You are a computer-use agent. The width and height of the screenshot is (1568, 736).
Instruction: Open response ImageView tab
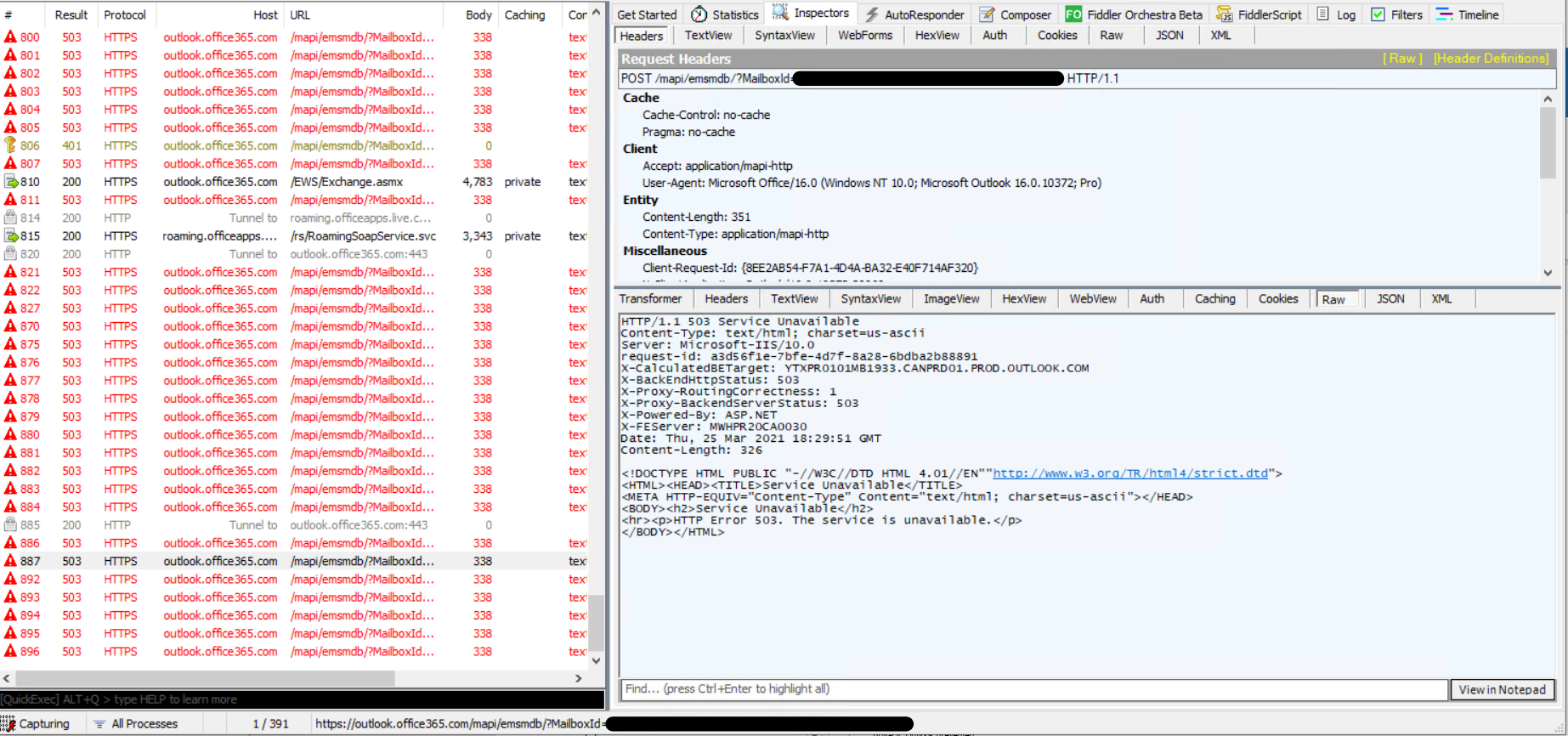click(x=951, y=299)
